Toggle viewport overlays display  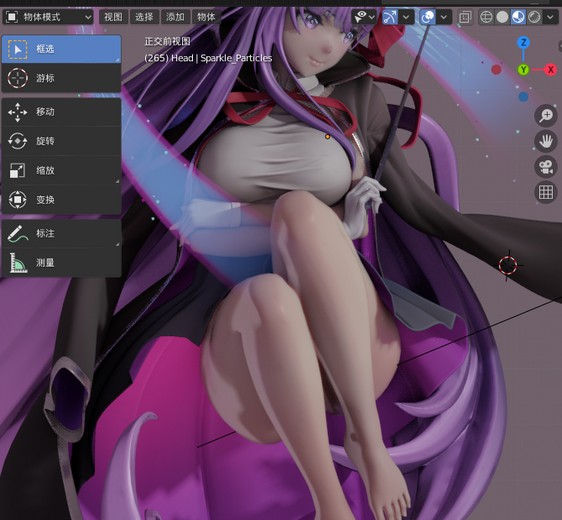[427, 17]
